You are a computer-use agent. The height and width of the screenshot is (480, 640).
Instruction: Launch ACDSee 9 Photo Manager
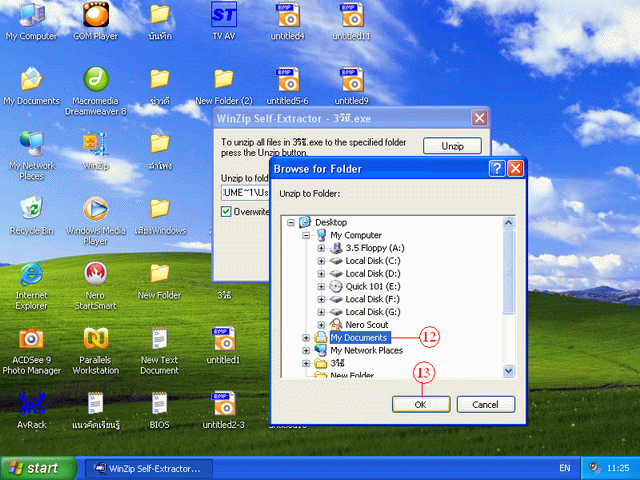pyautogui.click(x=31, y=351)
